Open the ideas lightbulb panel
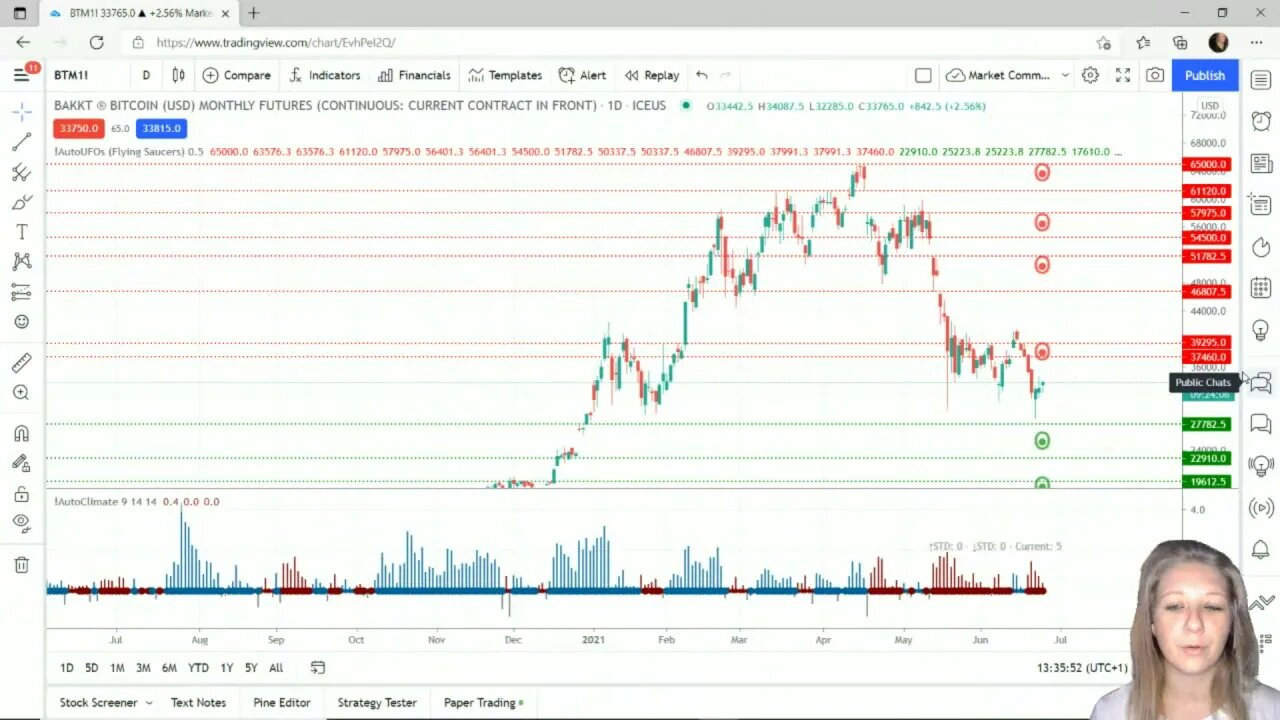 click(1260, 329)
